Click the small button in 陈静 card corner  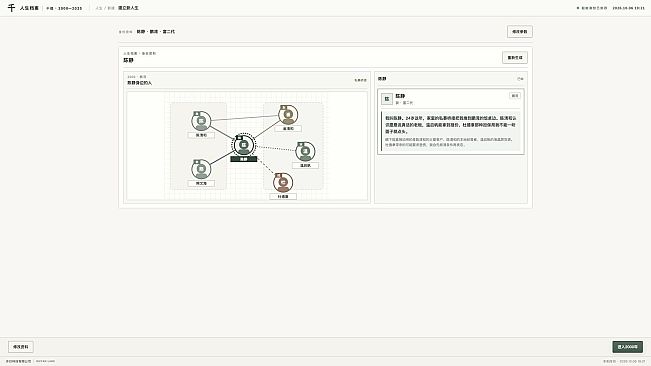[x=515, y=95]
